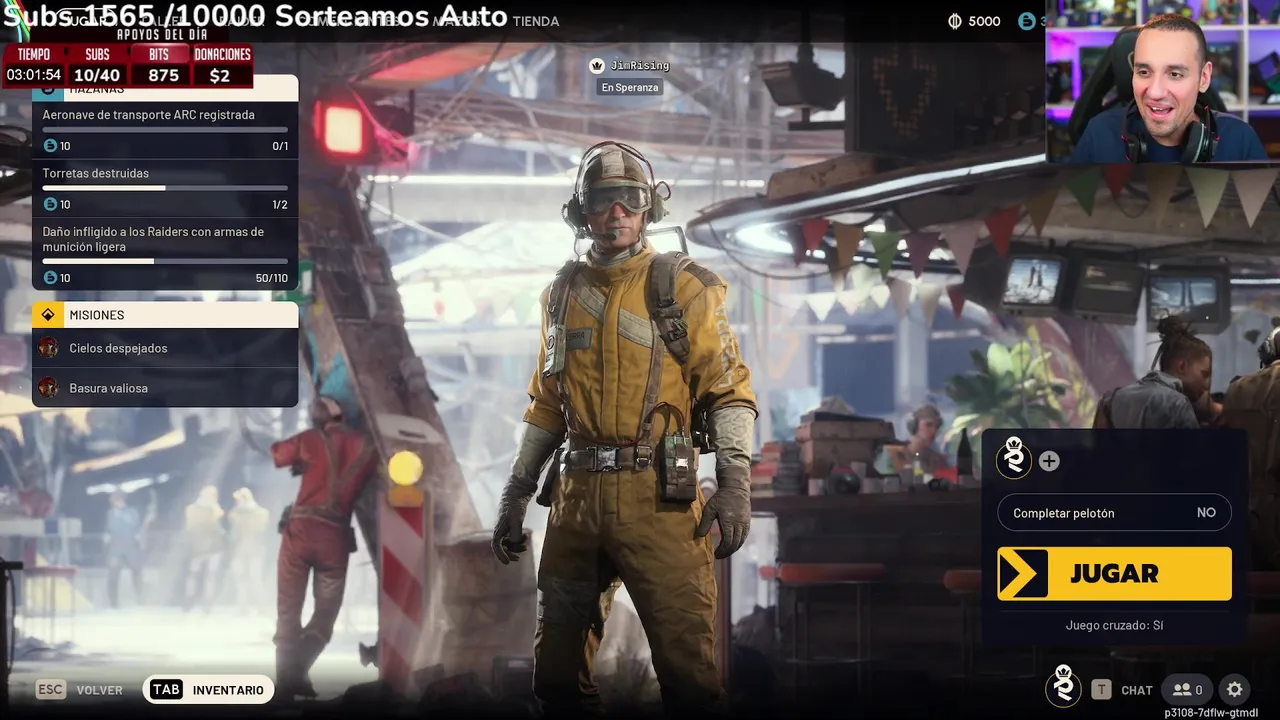Viewport: 1280px width, 720px height.
Task: Go back with ESC VOLVER
Action: coord(80,690)
